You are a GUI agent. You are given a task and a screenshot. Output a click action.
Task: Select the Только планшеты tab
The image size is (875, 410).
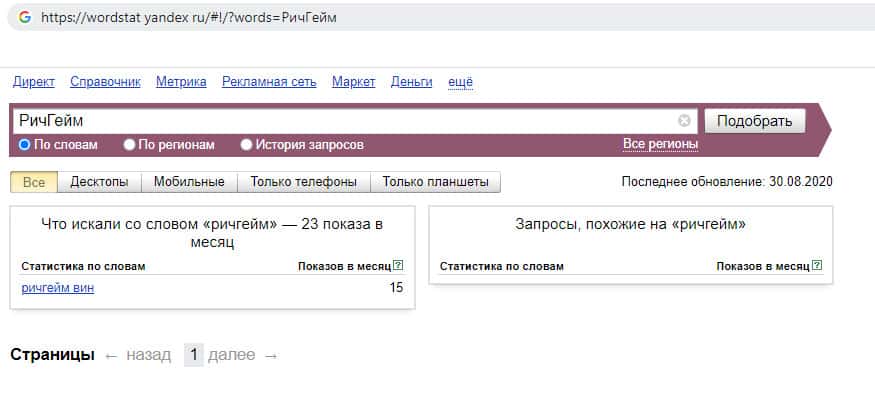point(435,182)
